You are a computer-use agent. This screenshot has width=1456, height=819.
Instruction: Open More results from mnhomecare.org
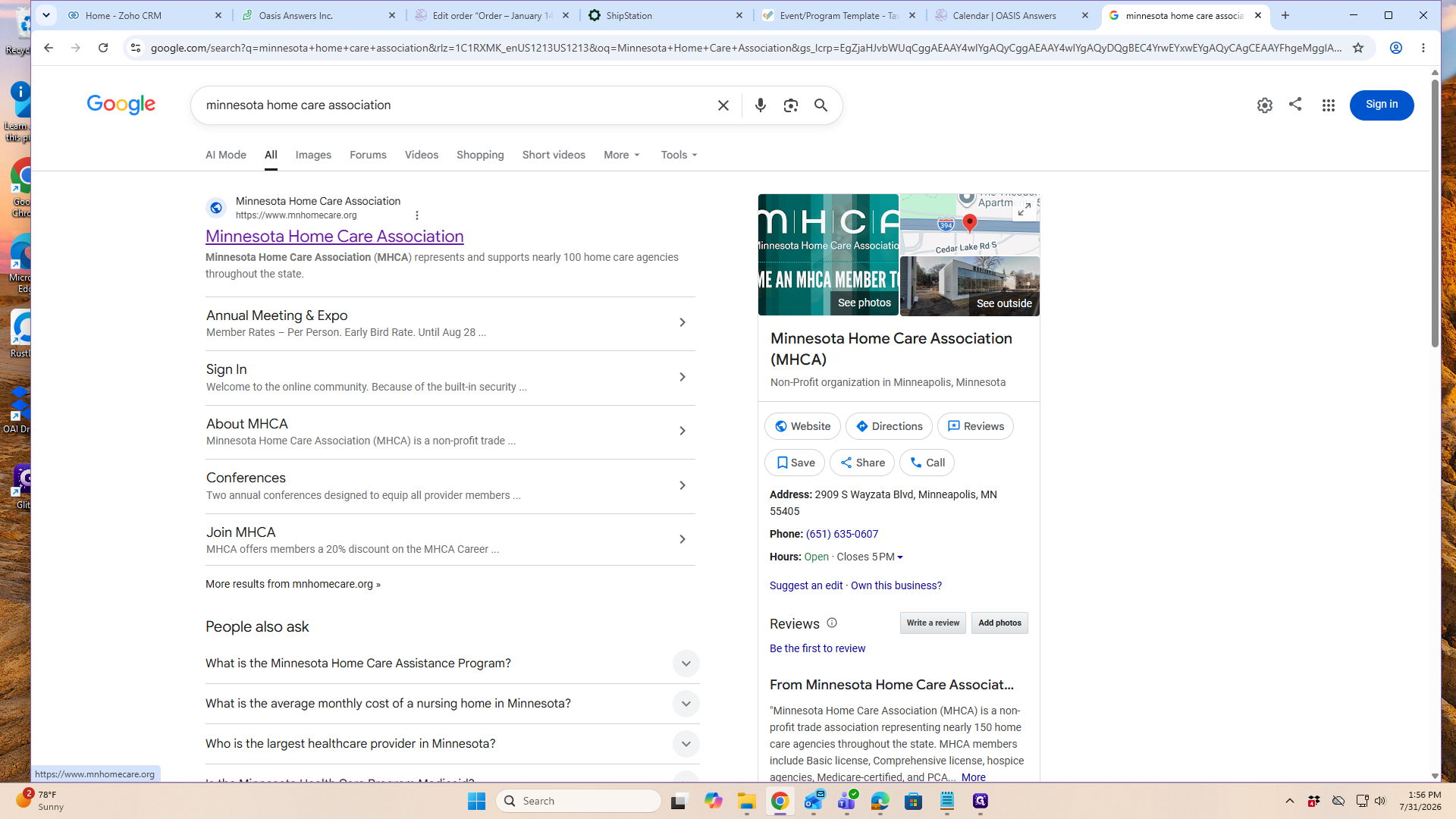tap(293, 584)
